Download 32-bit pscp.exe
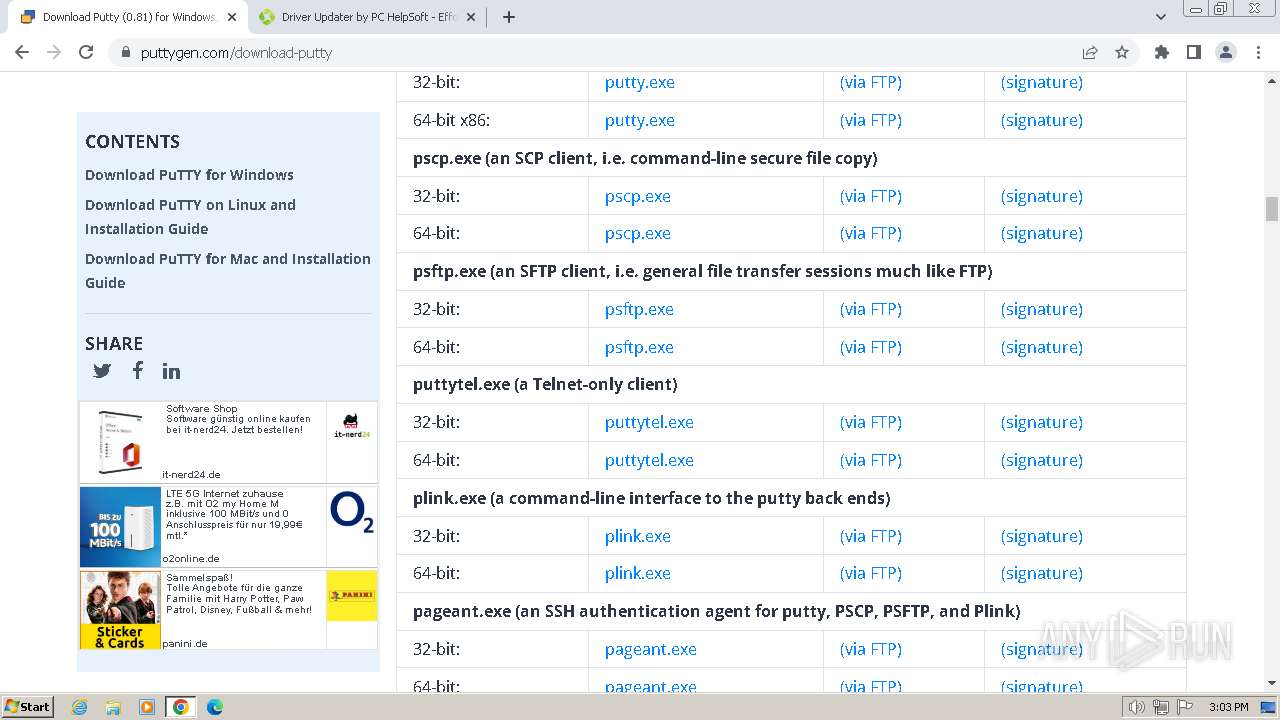 pyautogui.click(x=638, y=196)
